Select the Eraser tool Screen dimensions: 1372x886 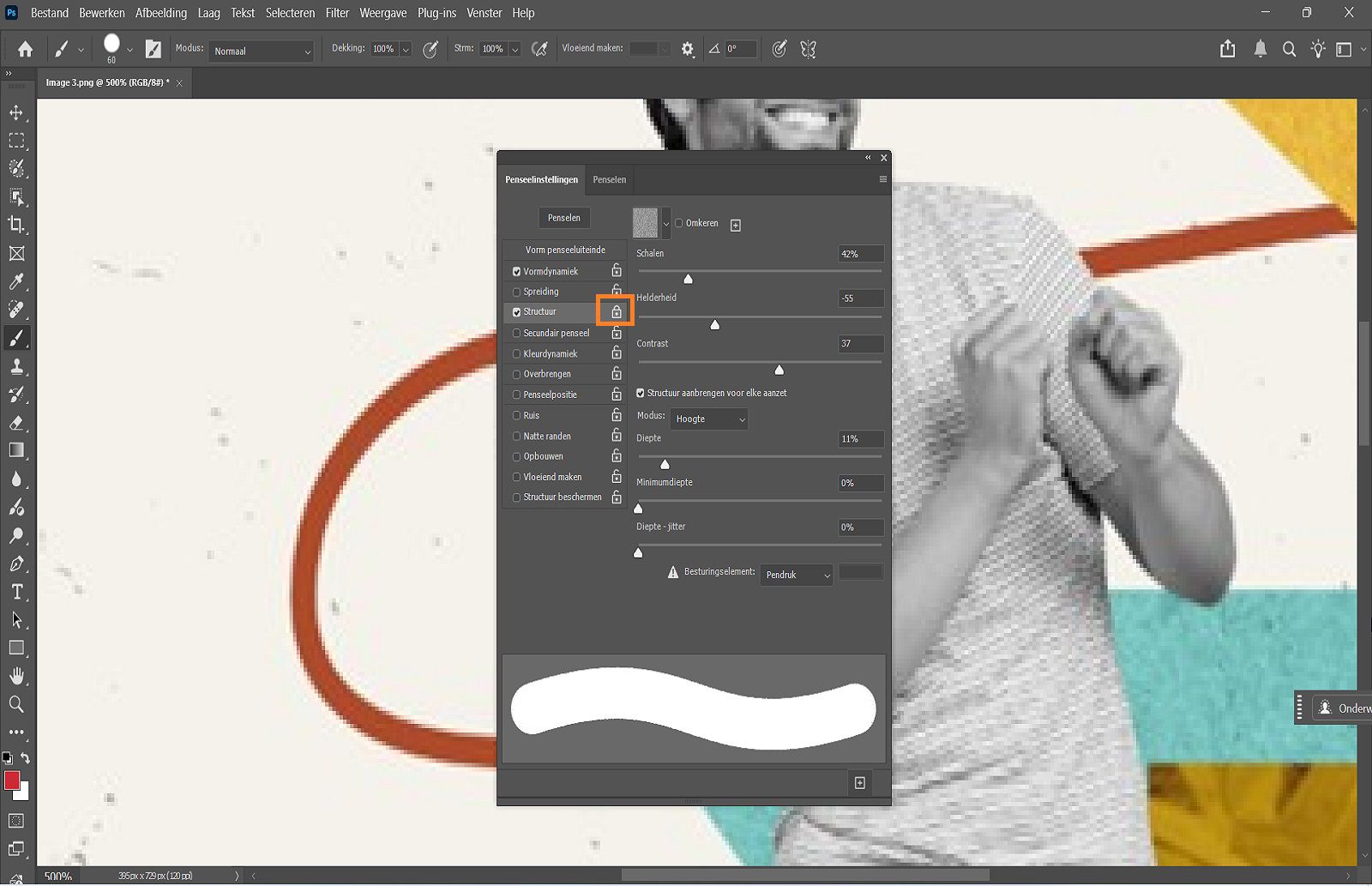(x=17, y=423)
